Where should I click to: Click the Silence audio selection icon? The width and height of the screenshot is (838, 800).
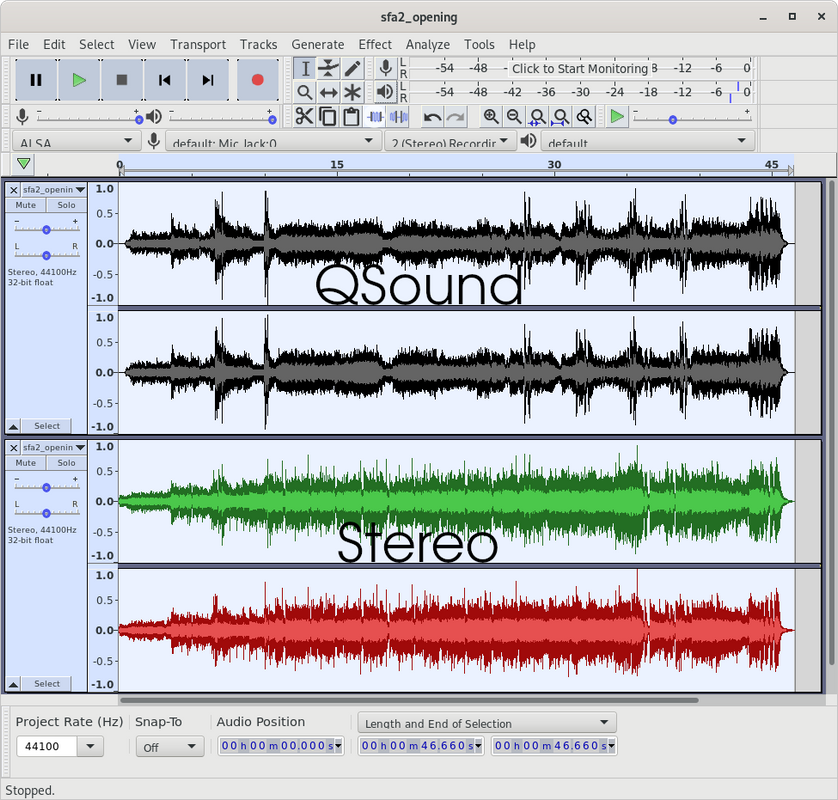(x=399, y=116)
